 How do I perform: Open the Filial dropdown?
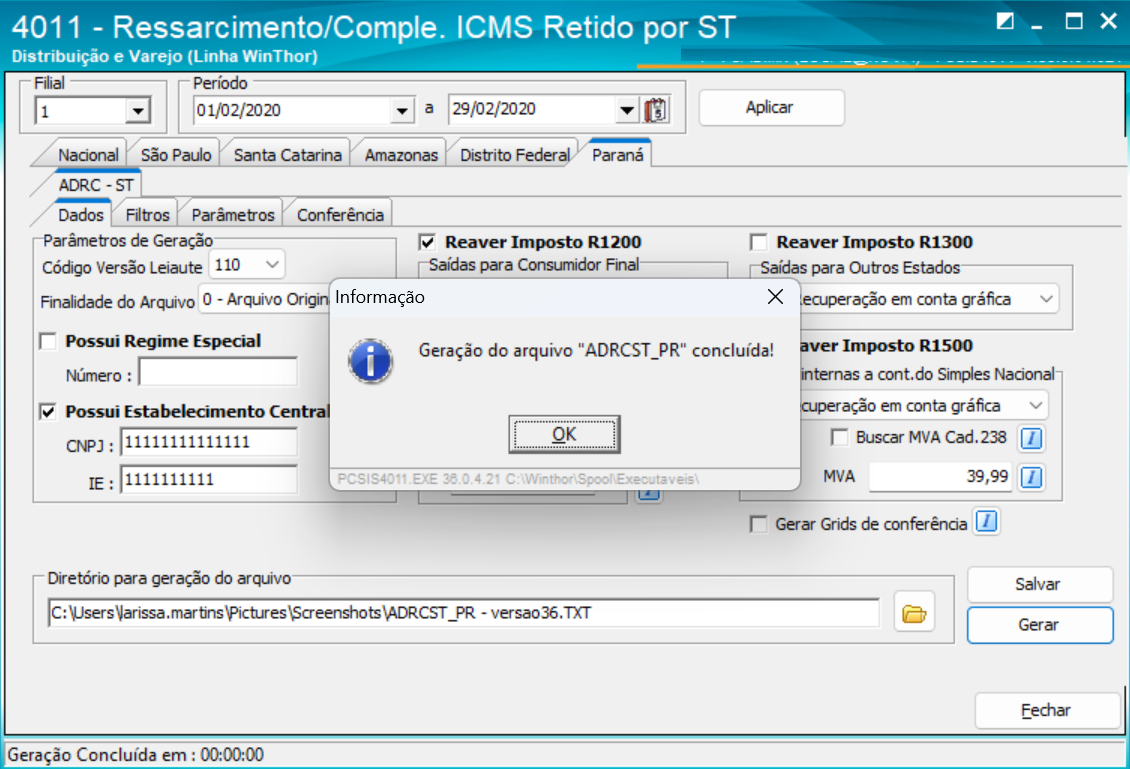137,112
